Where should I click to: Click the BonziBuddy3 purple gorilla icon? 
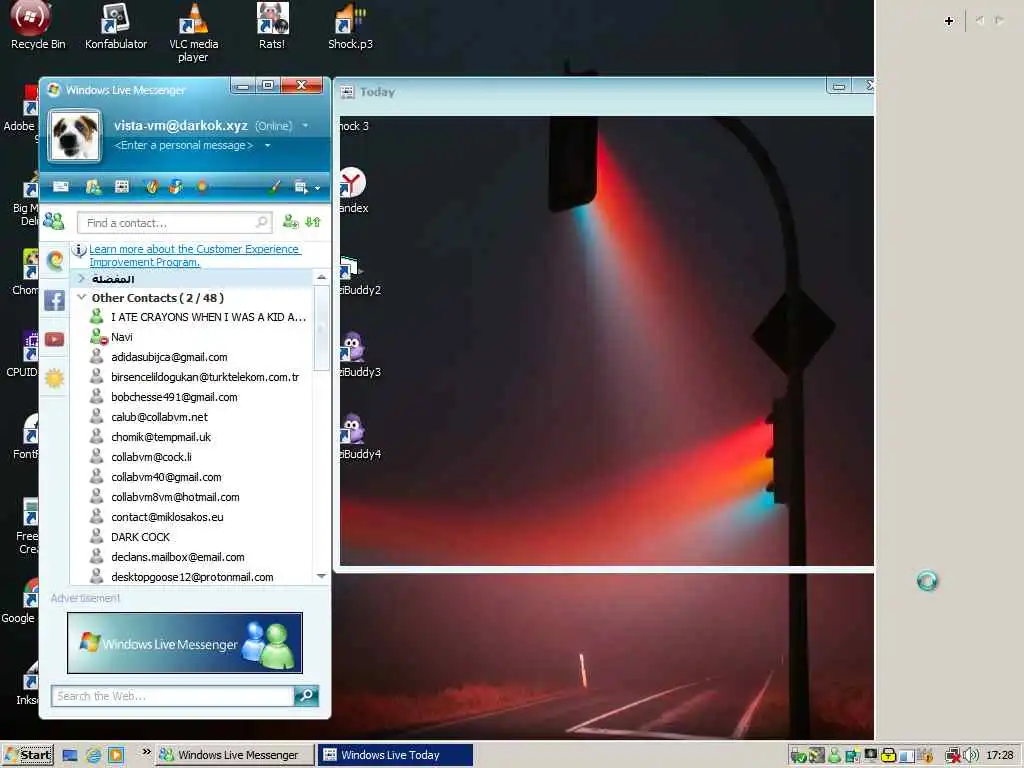(353, 347)
